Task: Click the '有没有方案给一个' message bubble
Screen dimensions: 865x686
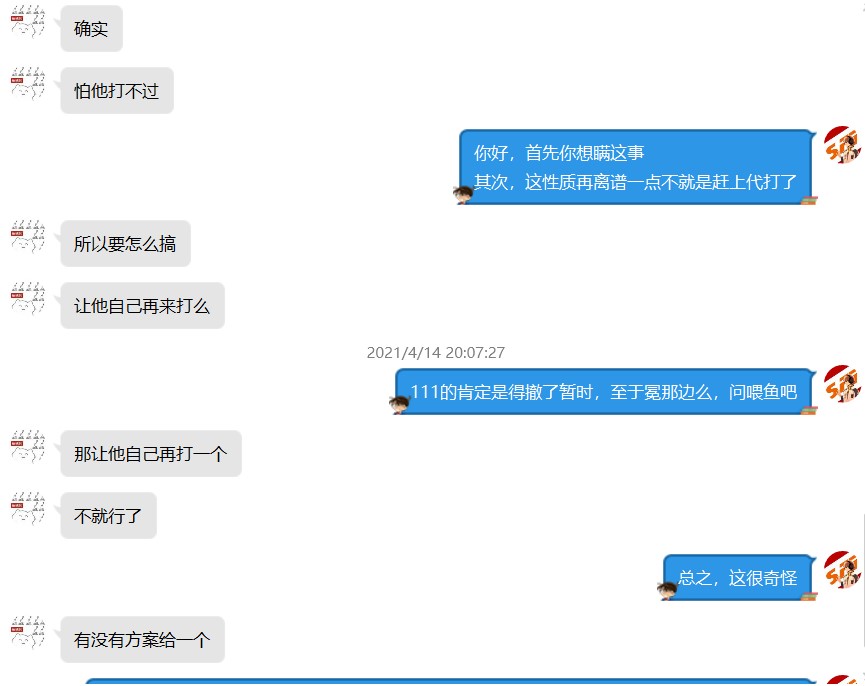Action: [x=142, y=639]
